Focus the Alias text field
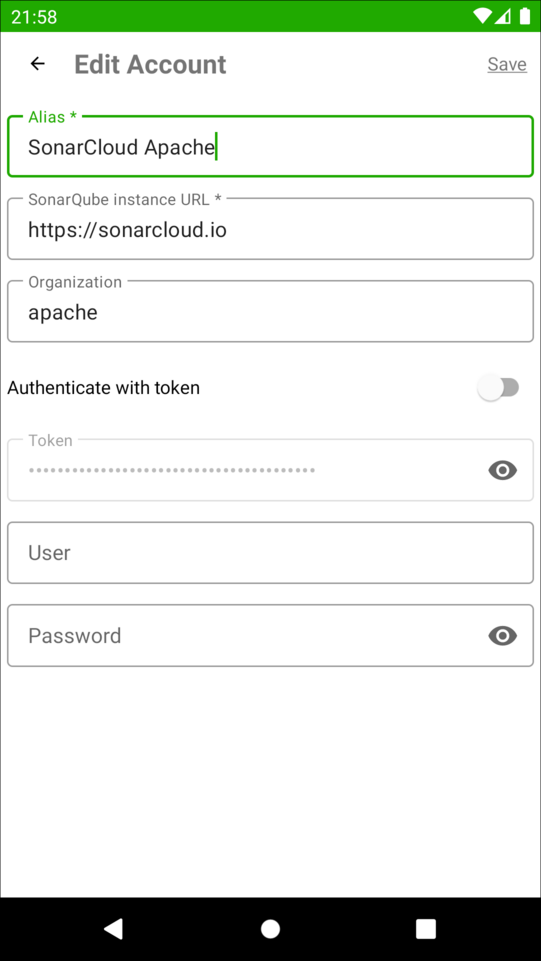541x961 pixels. point(270,146)
